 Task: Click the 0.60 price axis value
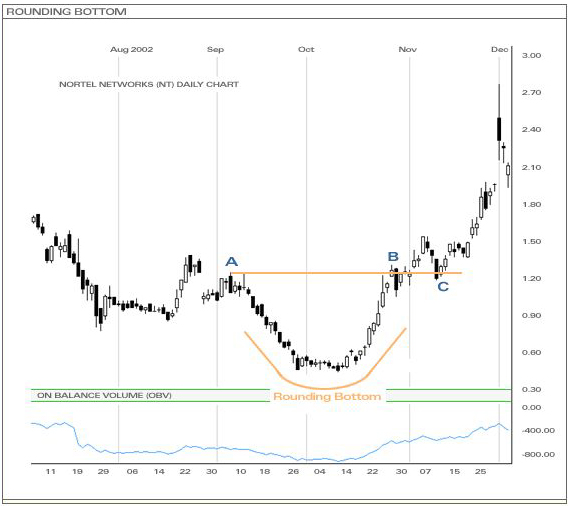(531, 352)
